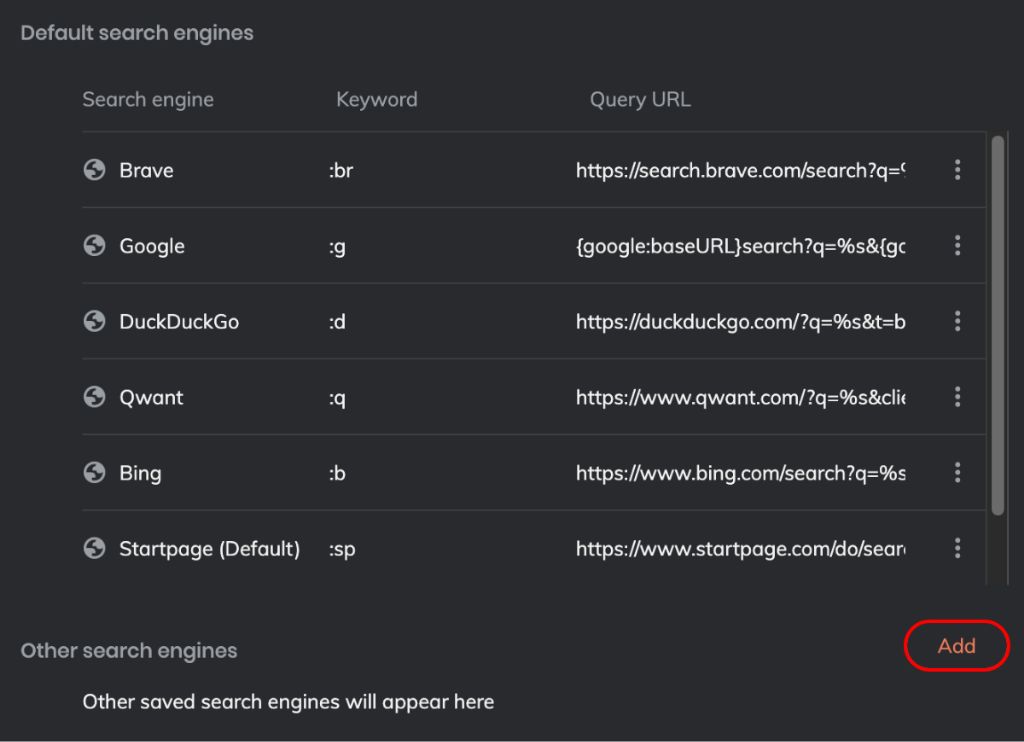This screenshot has width=1024, height=742.
Task: Click the Google keyword :g
Action: [x=337, y=246]
